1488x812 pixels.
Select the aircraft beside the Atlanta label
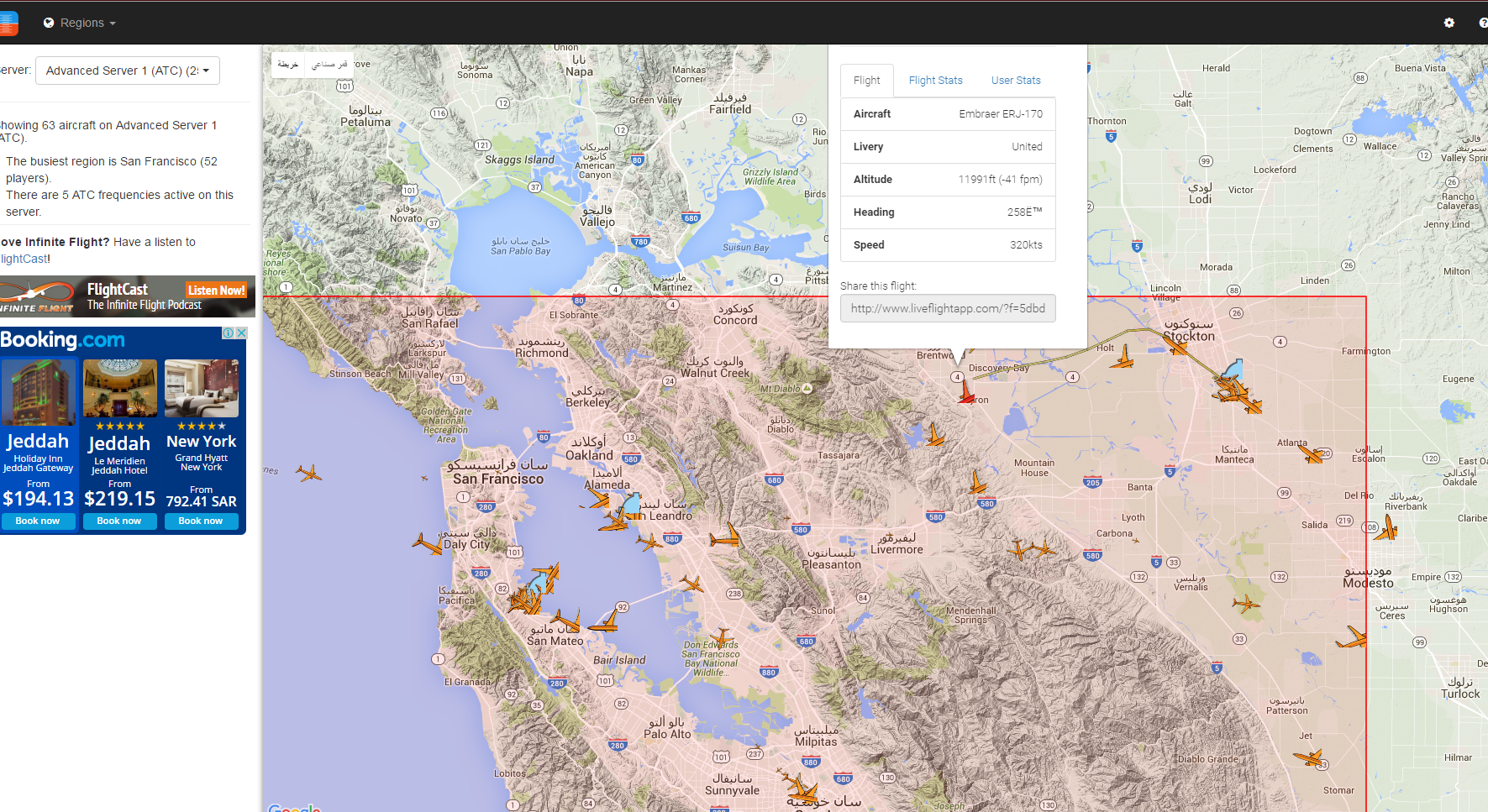tap(1311, 453)
